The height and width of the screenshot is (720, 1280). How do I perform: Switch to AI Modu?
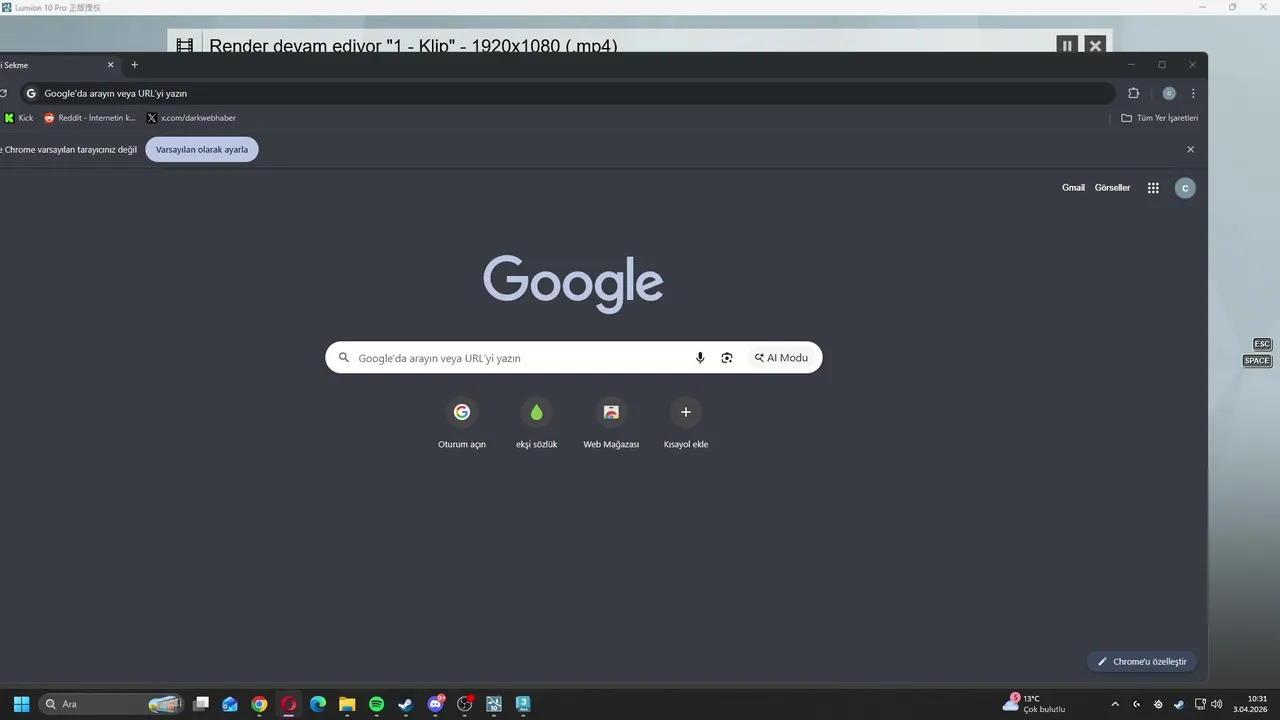coord(781,358)
